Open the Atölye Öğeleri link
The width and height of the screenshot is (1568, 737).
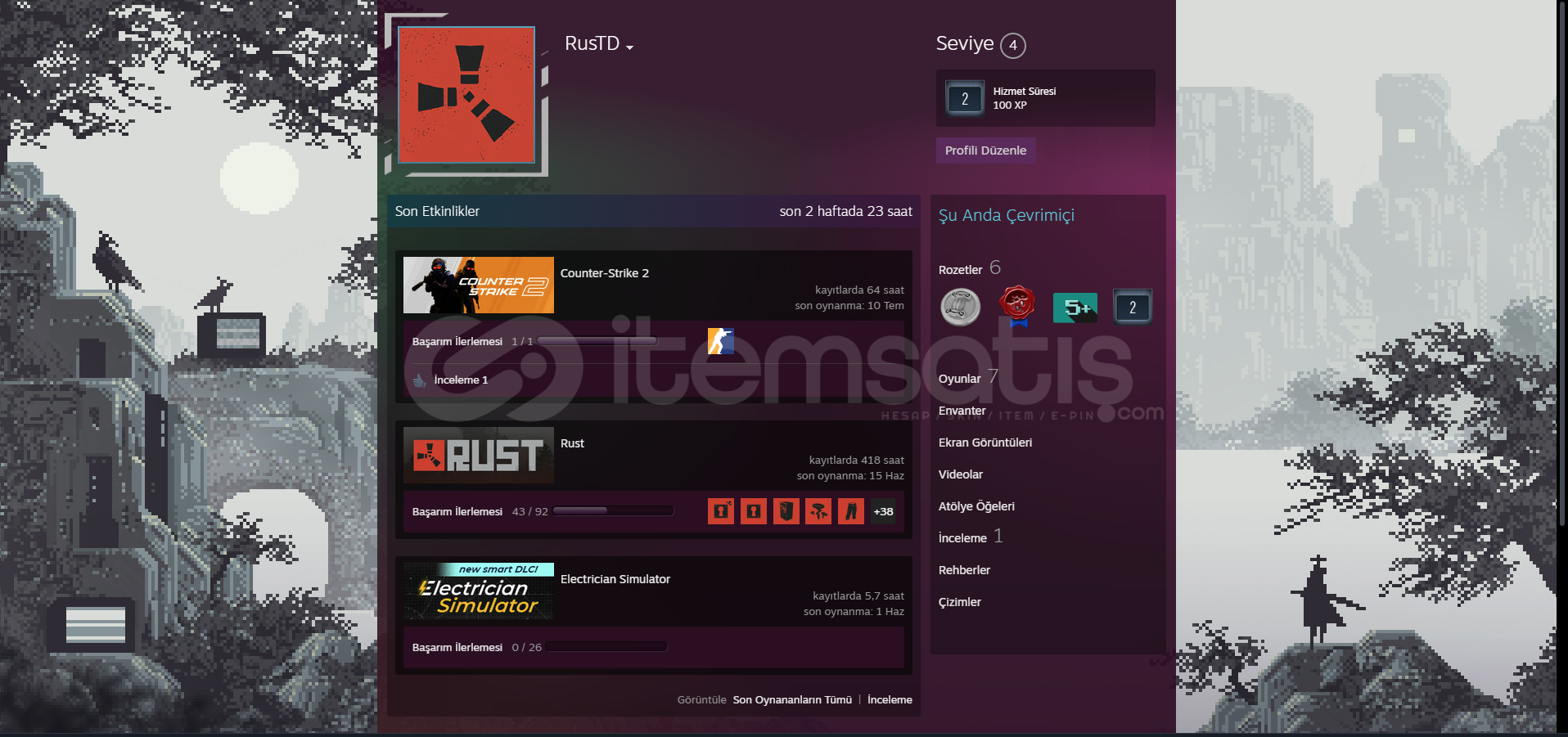(x=976, y=506)
